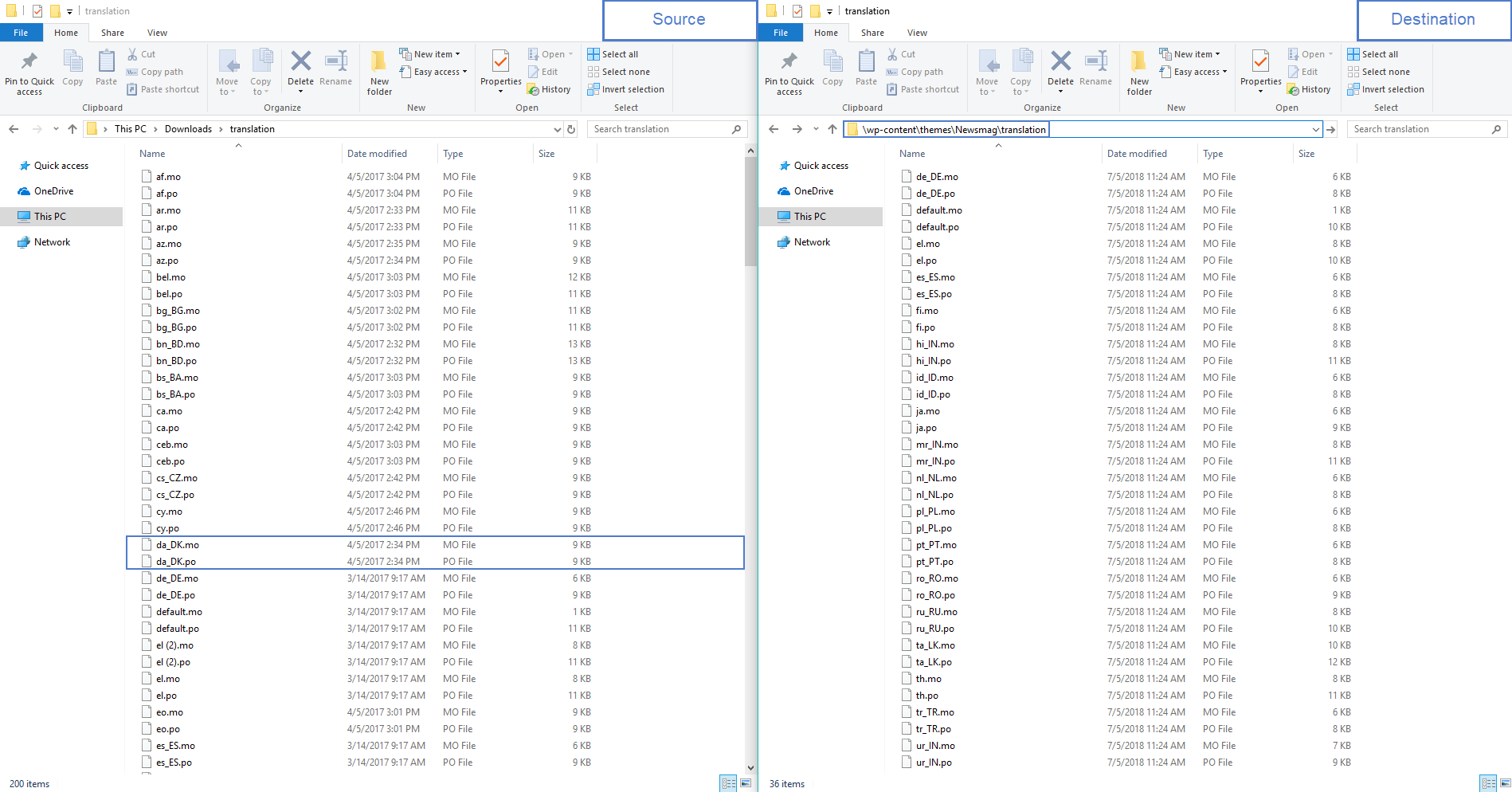
Task: Click Pin to Quick access in Source window
Action: click(x=29, y=73)
